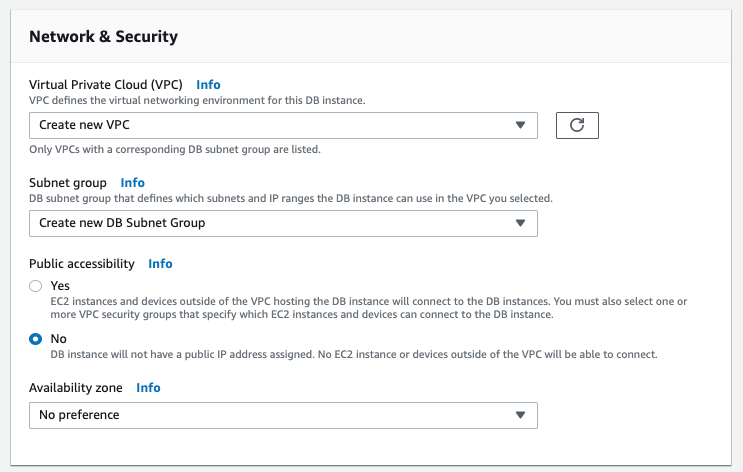Click the Network & Security section heading
This screenshot has width=743, height=472.
(x=103, y=36)
